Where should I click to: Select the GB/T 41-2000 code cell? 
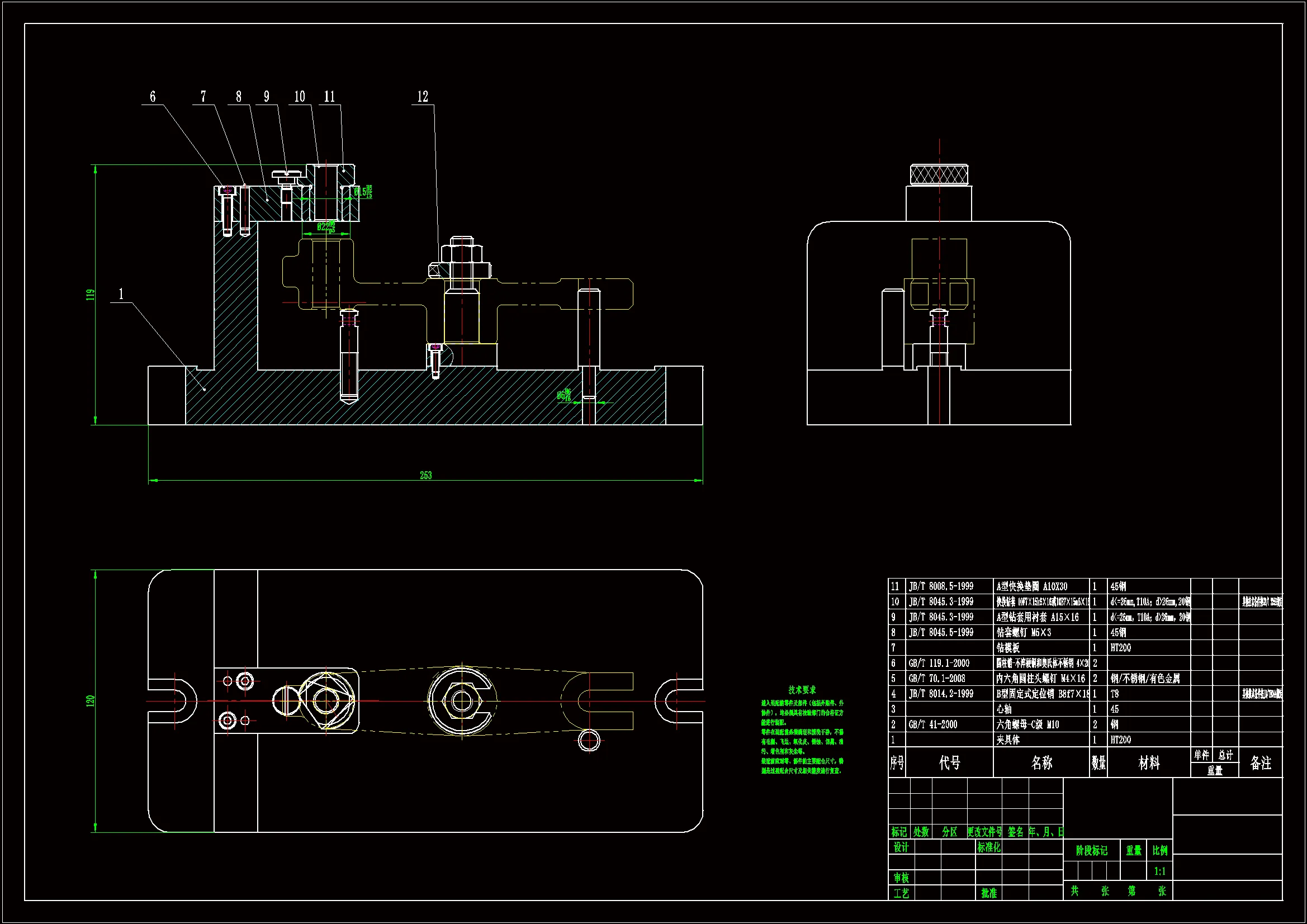click(933, 725)
